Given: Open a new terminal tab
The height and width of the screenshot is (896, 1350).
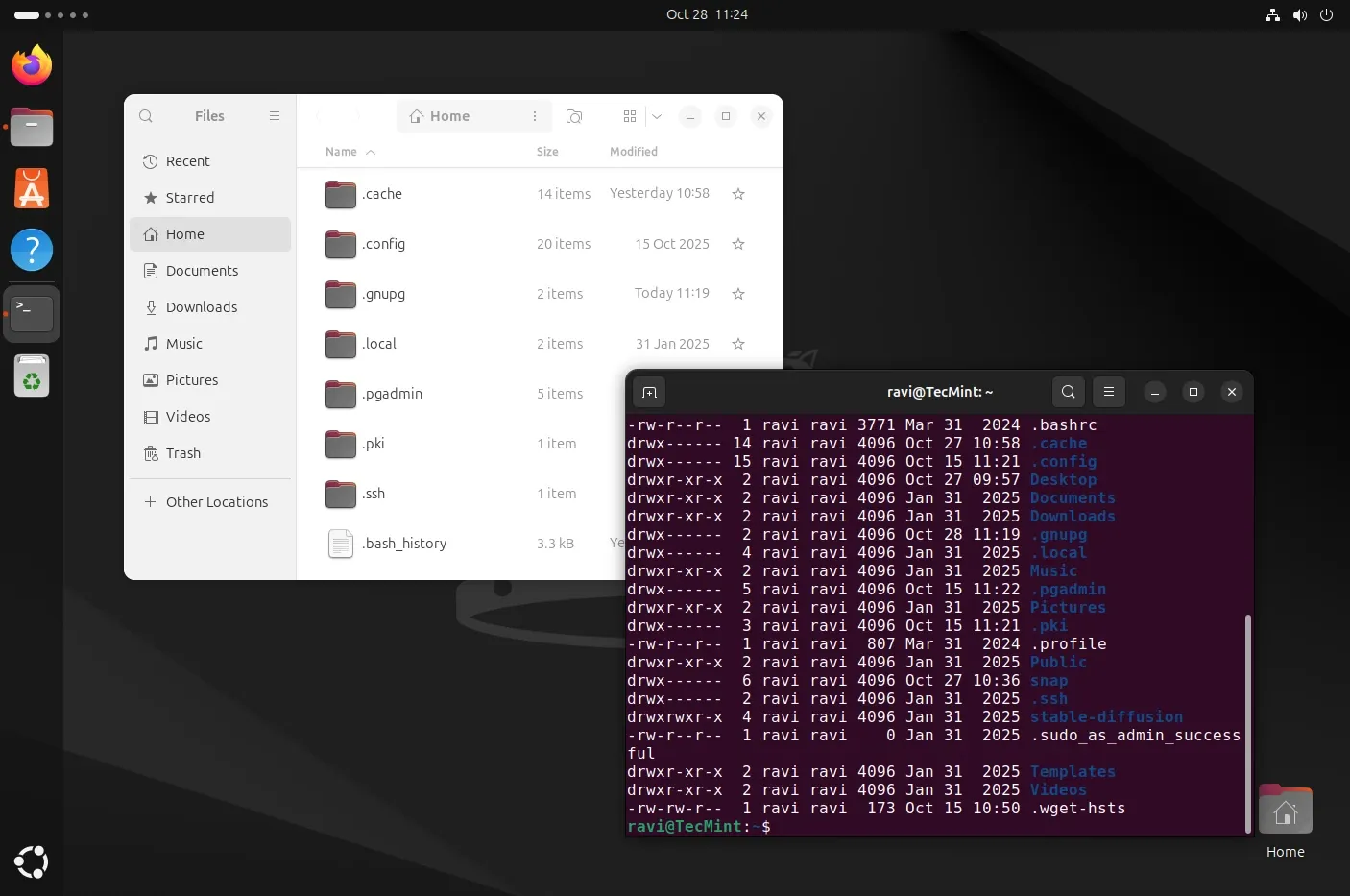Looking at the screenshot, I should coord(649,392).
